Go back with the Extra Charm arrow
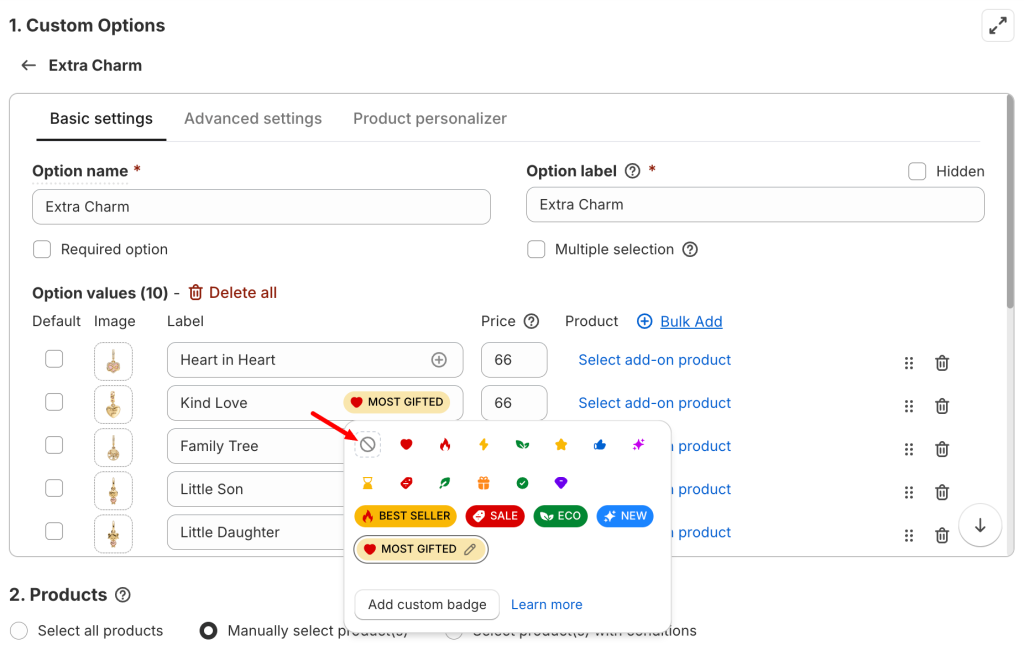Viewport: 1024px width, 650px height. click(x=28, y=65)
